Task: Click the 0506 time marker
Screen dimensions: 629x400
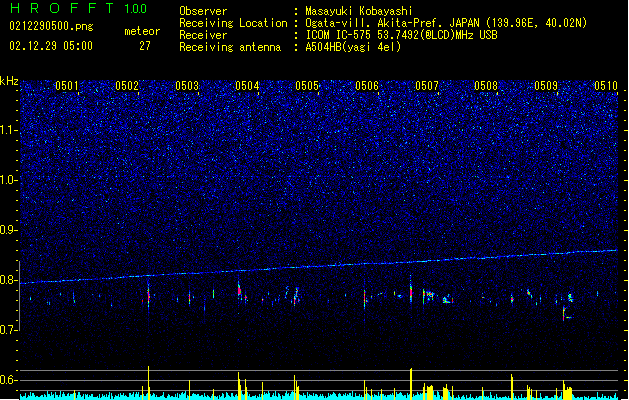Action: (367, 86)
